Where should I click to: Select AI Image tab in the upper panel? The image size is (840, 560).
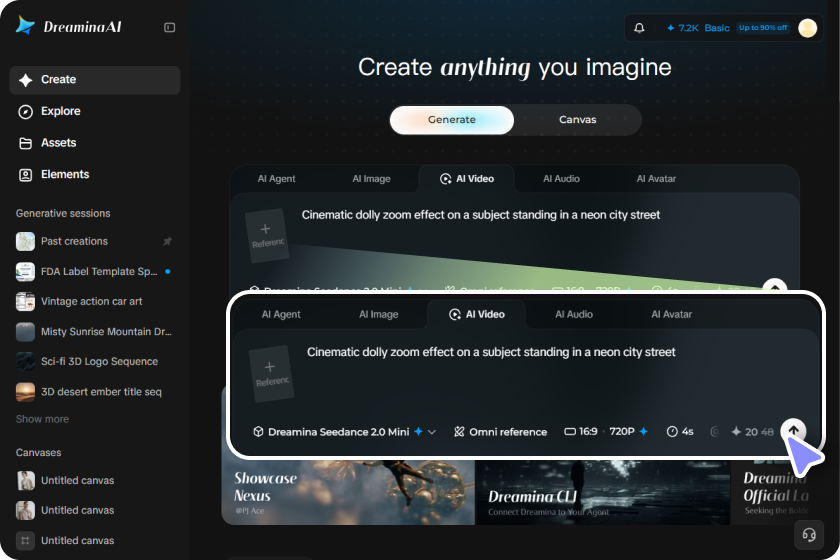(x=371, y=179)
